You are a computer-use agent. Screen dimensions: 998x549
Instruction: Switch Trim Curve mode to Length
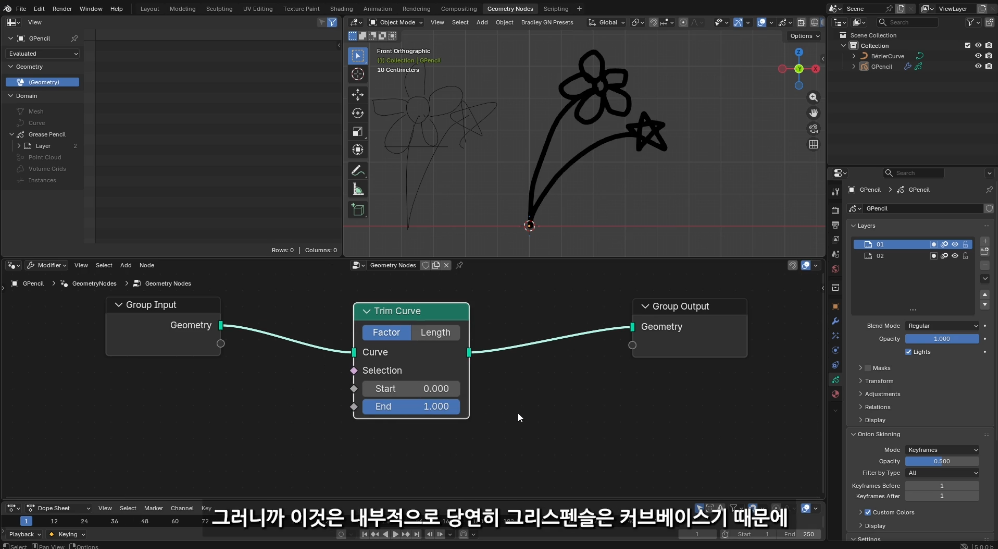click(435, 333)
